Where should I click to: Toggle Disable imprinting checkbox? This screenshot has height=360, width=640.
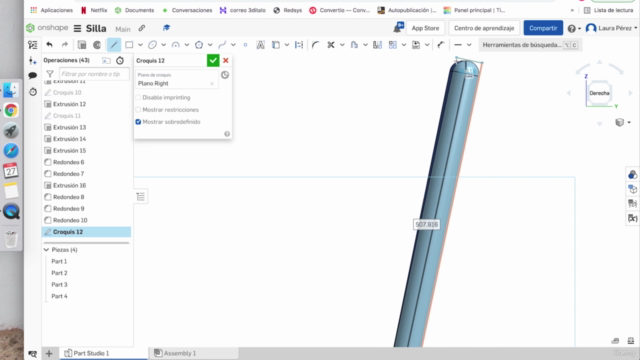tap(138, 98)
